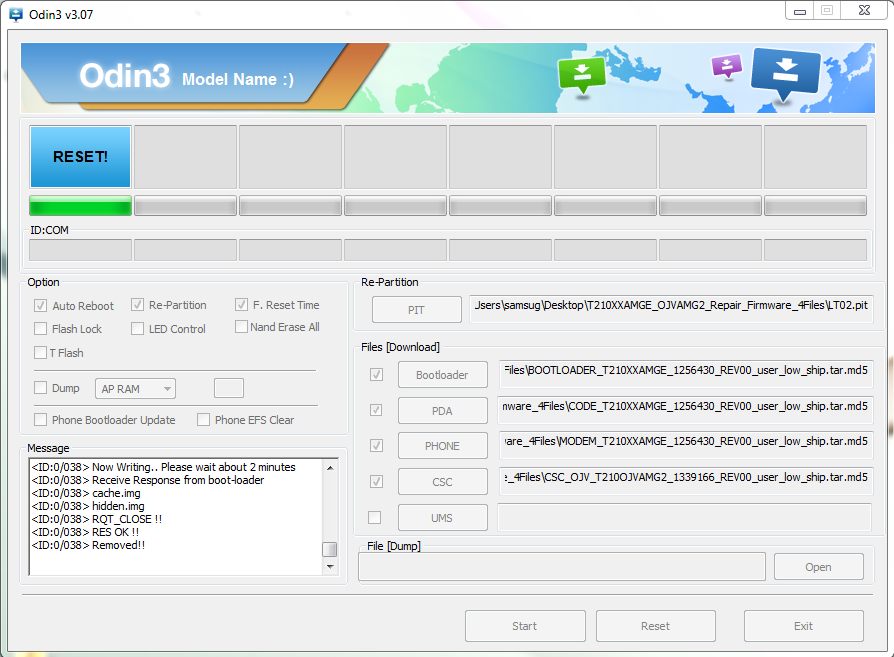Click the 'RQT_CLOSE !!' log line

97,519
